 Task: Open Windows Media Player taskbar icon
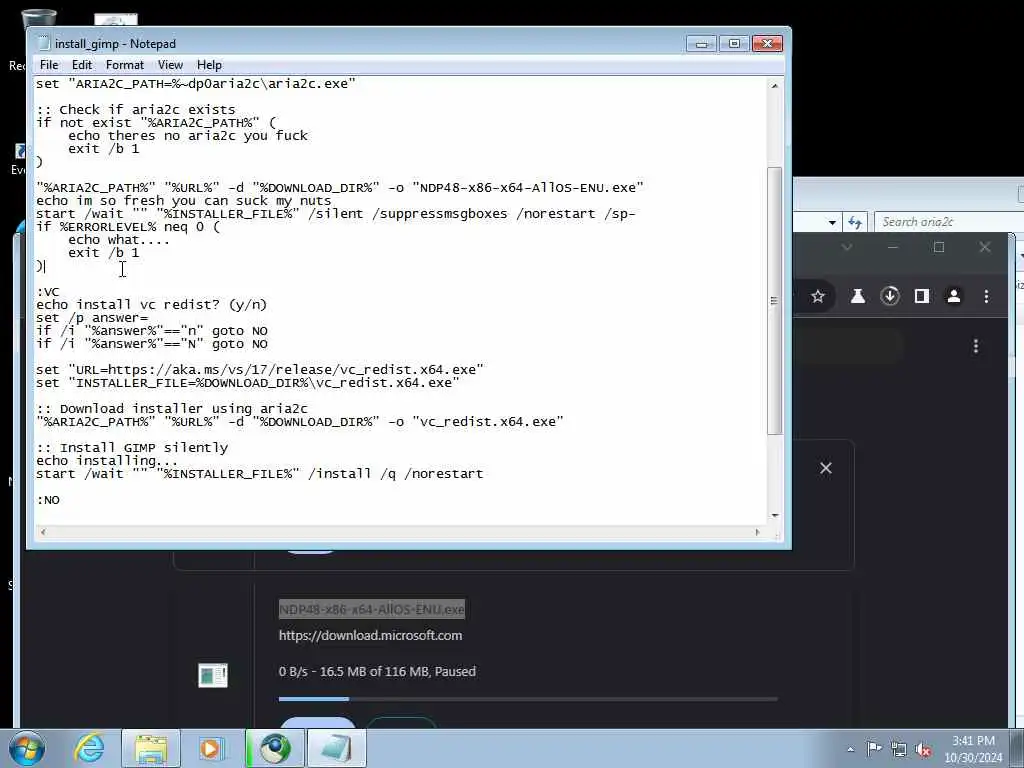pyautogui.click(x=210, y=748)
